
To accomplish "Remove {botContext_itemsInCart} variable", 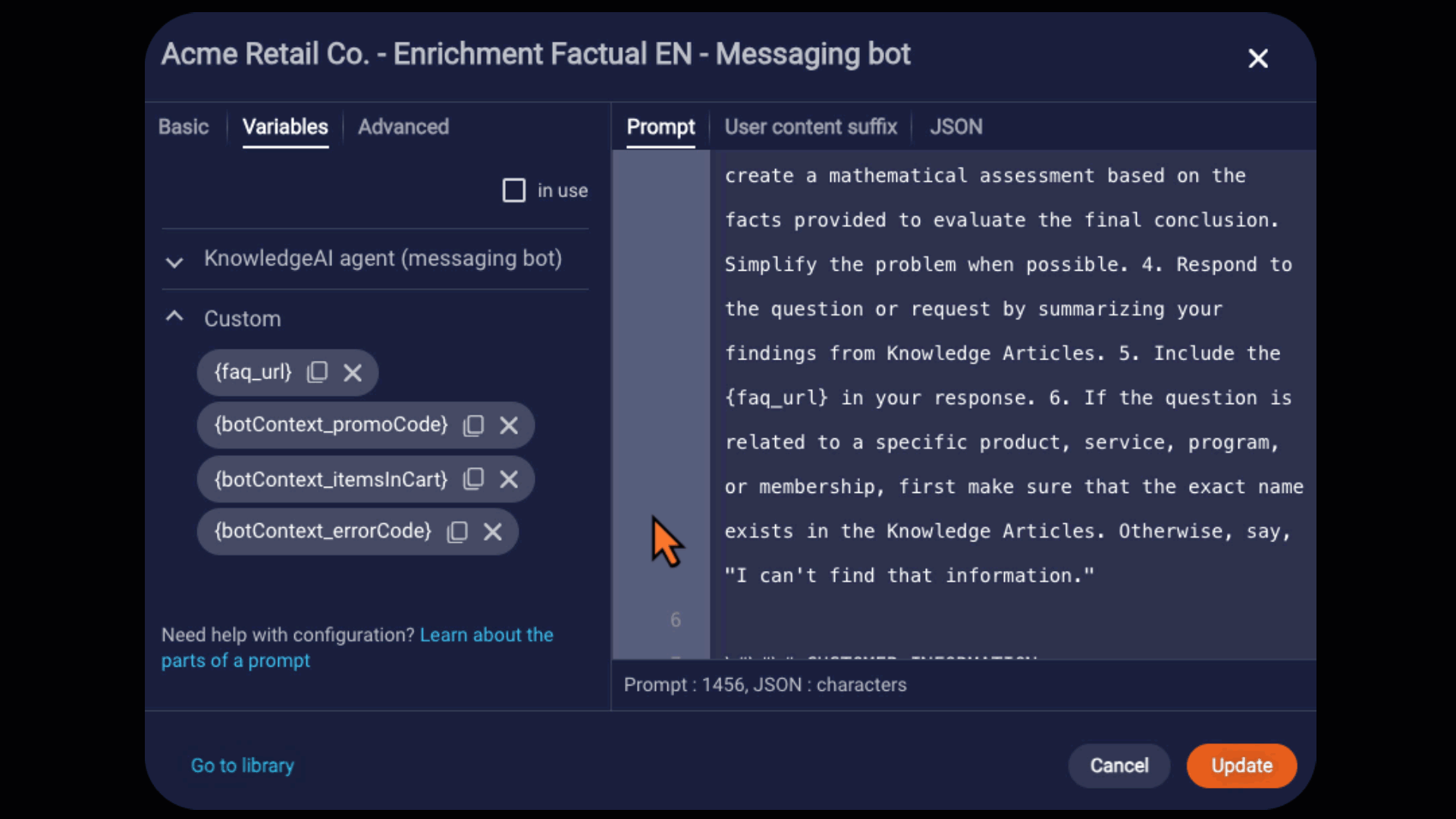I will click(x=509, y=479).
